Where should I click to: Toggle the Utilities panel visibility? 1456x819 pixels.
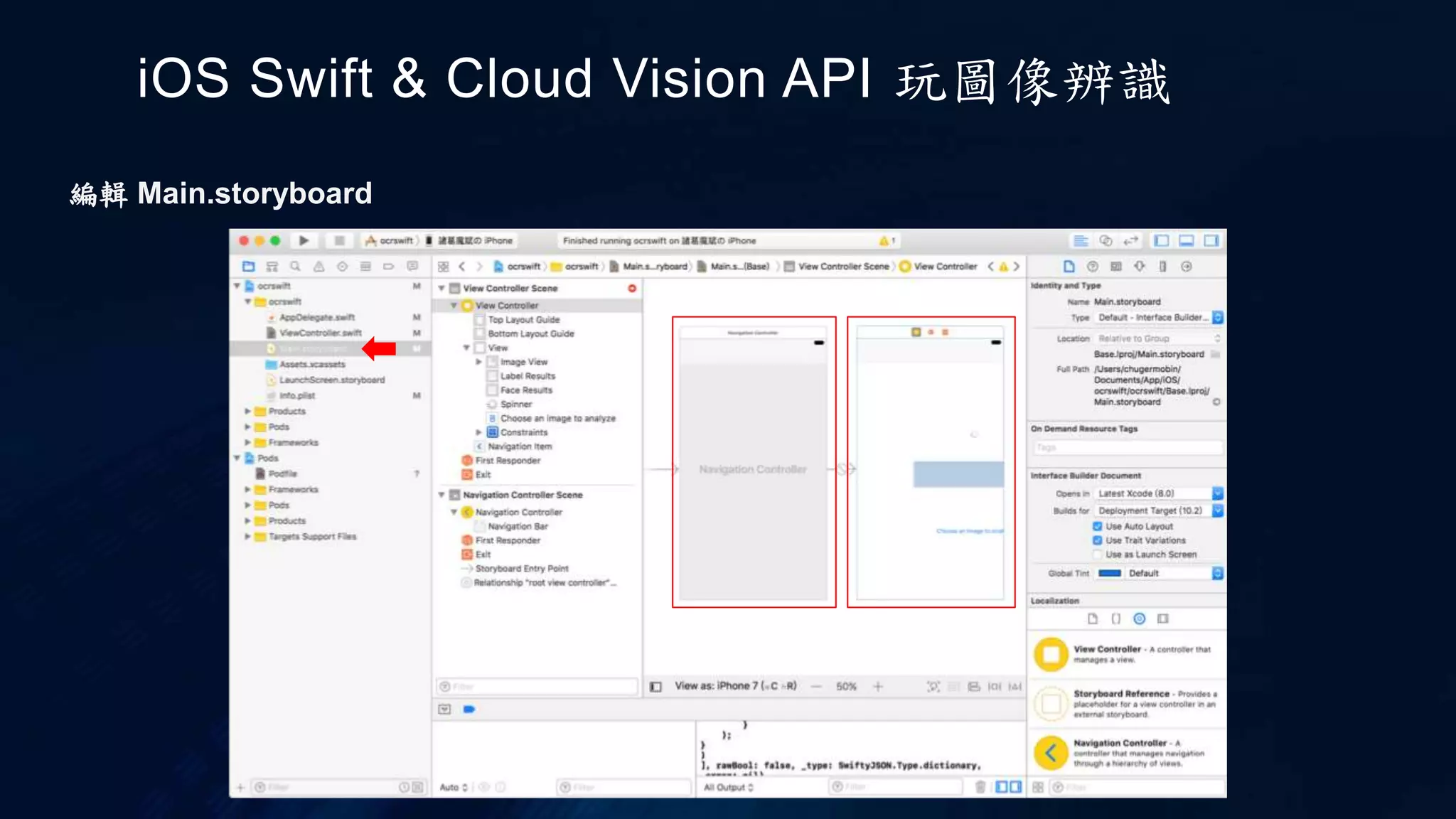[1211, 240]
